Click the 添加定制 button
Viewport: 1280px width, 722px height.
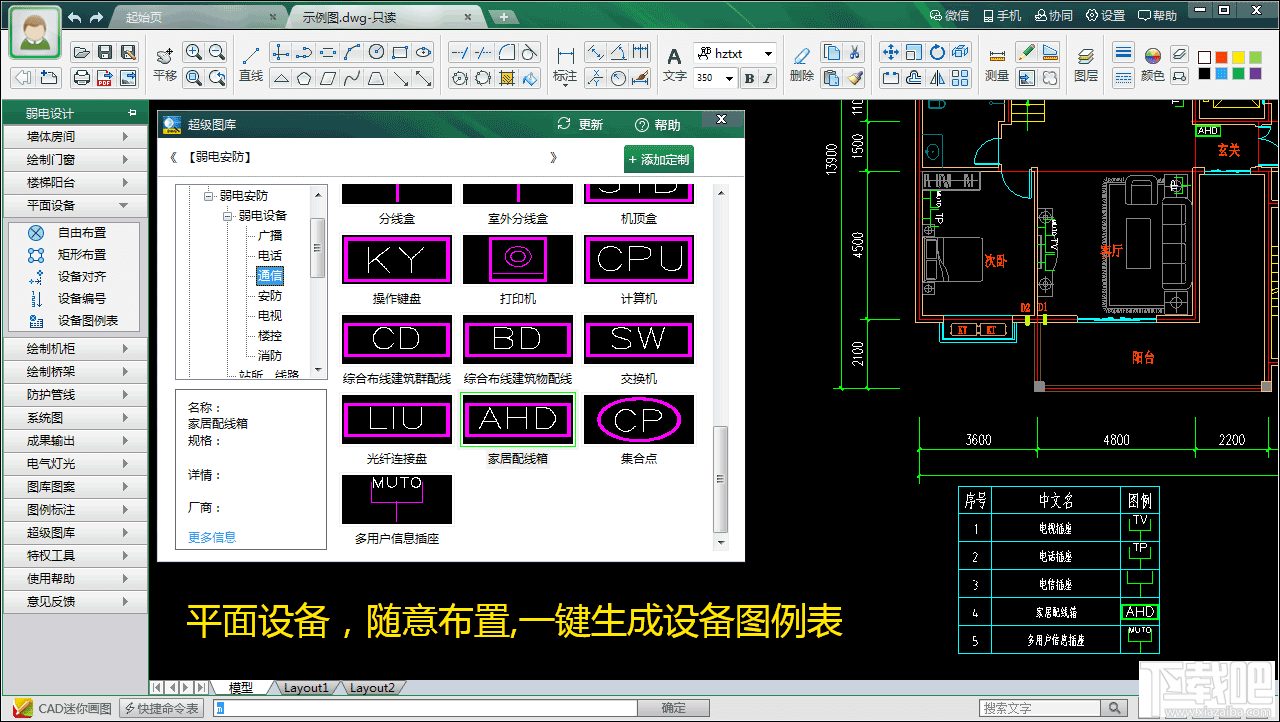tap(659, 159)
